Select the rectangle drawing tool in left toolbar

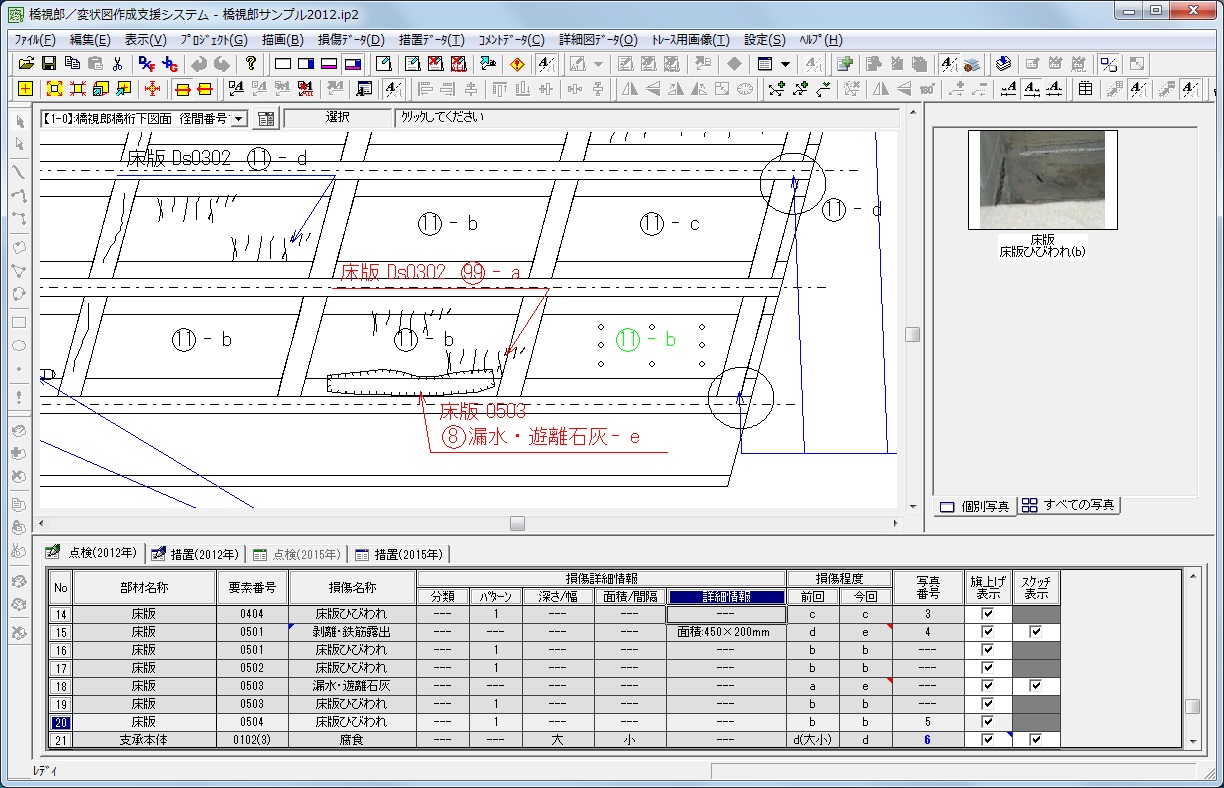pos(18,322)
